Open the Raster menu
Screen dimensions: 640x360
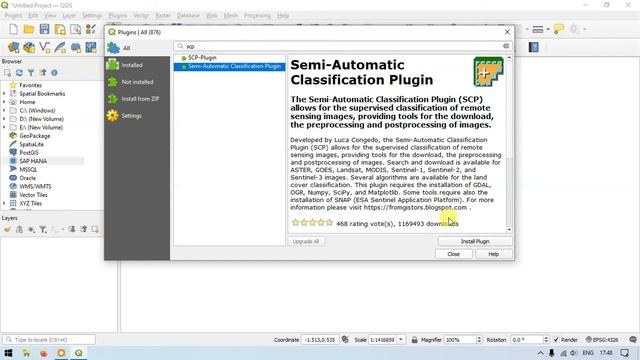point(163,16)
